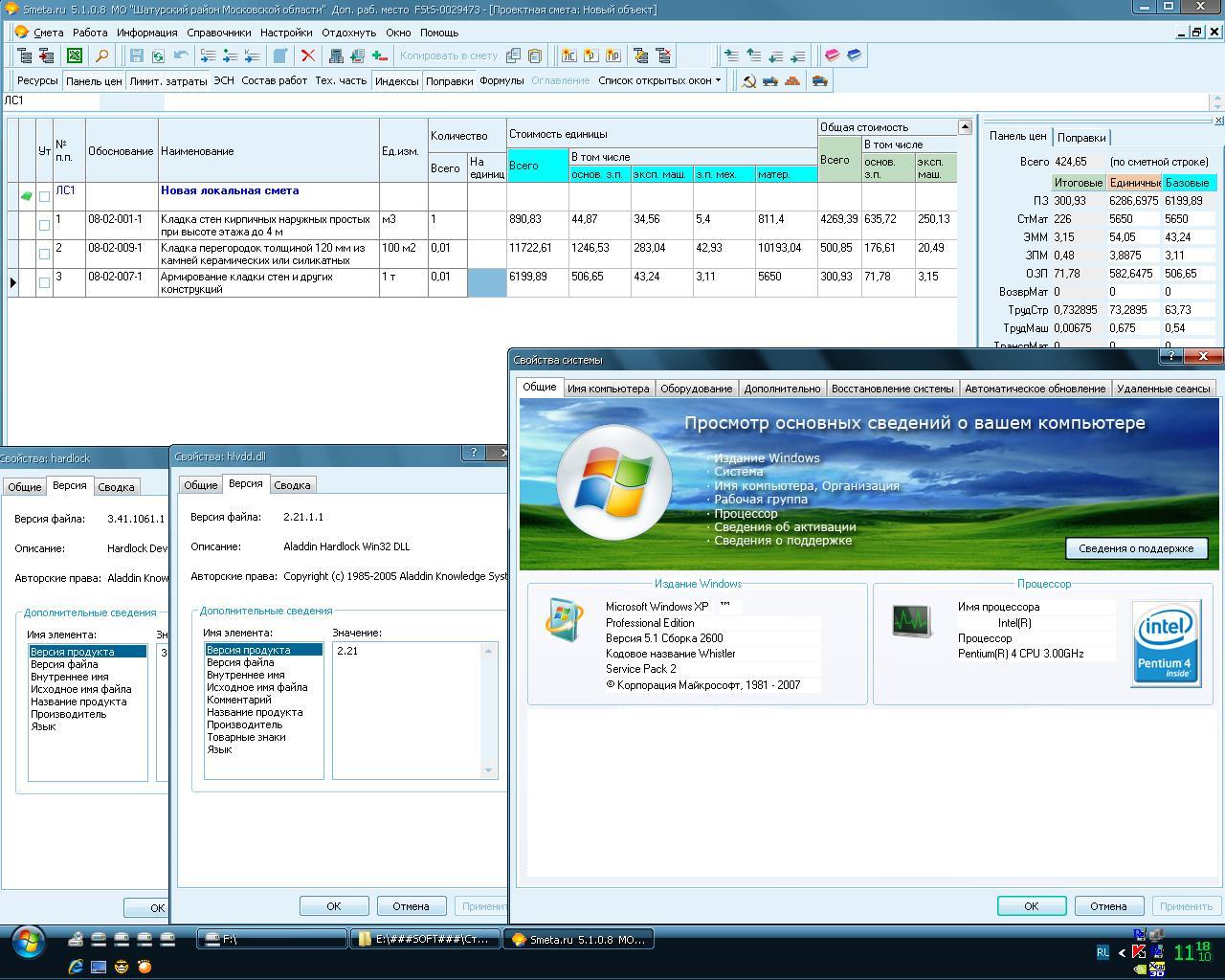The width and height of the screenshot is (1225, 980).
Task: Tick the checkbox in estimate row 1
Action: [44, 225]
